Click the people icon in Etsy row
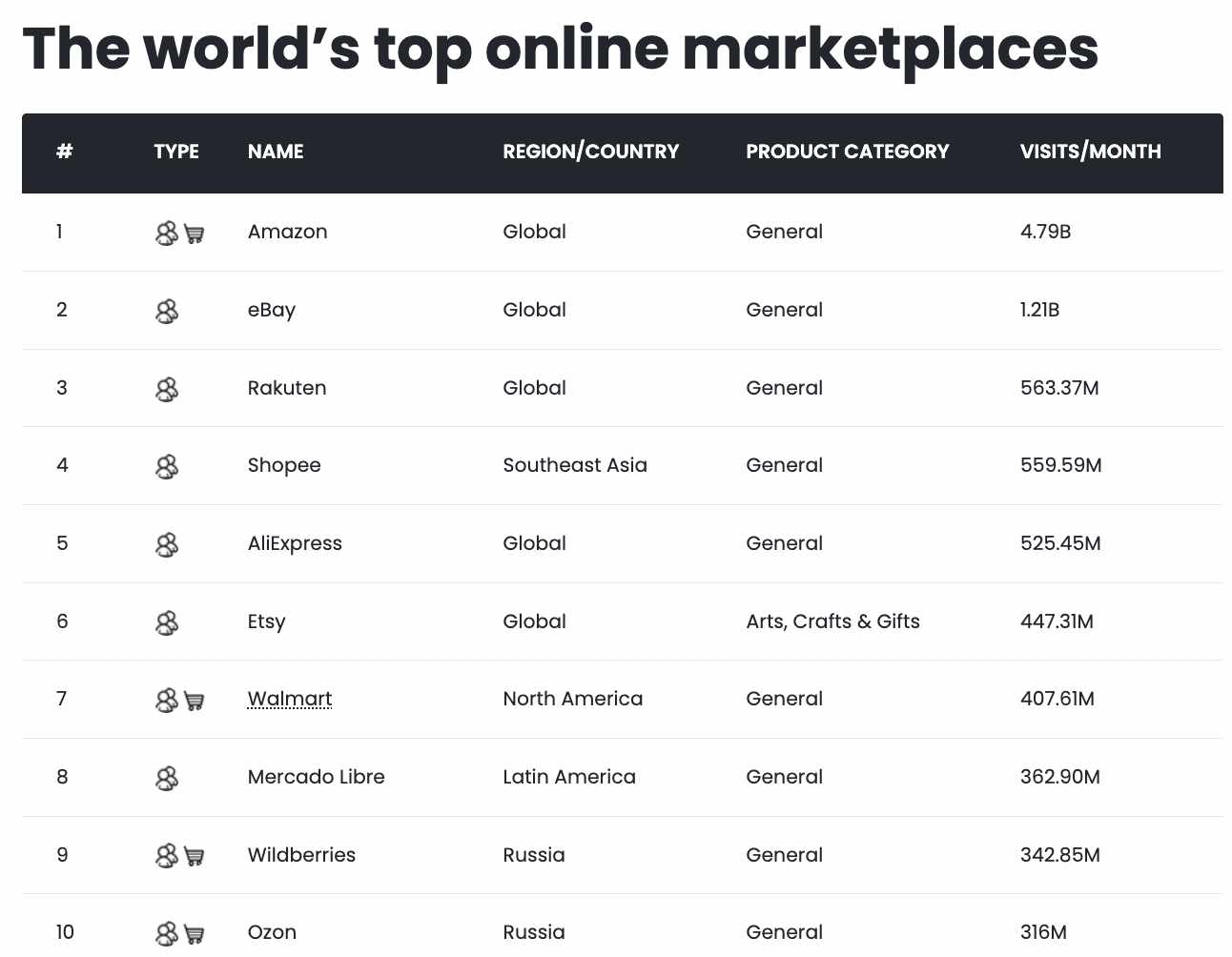Screen dimensions: 1232x957 coord(167,622)
